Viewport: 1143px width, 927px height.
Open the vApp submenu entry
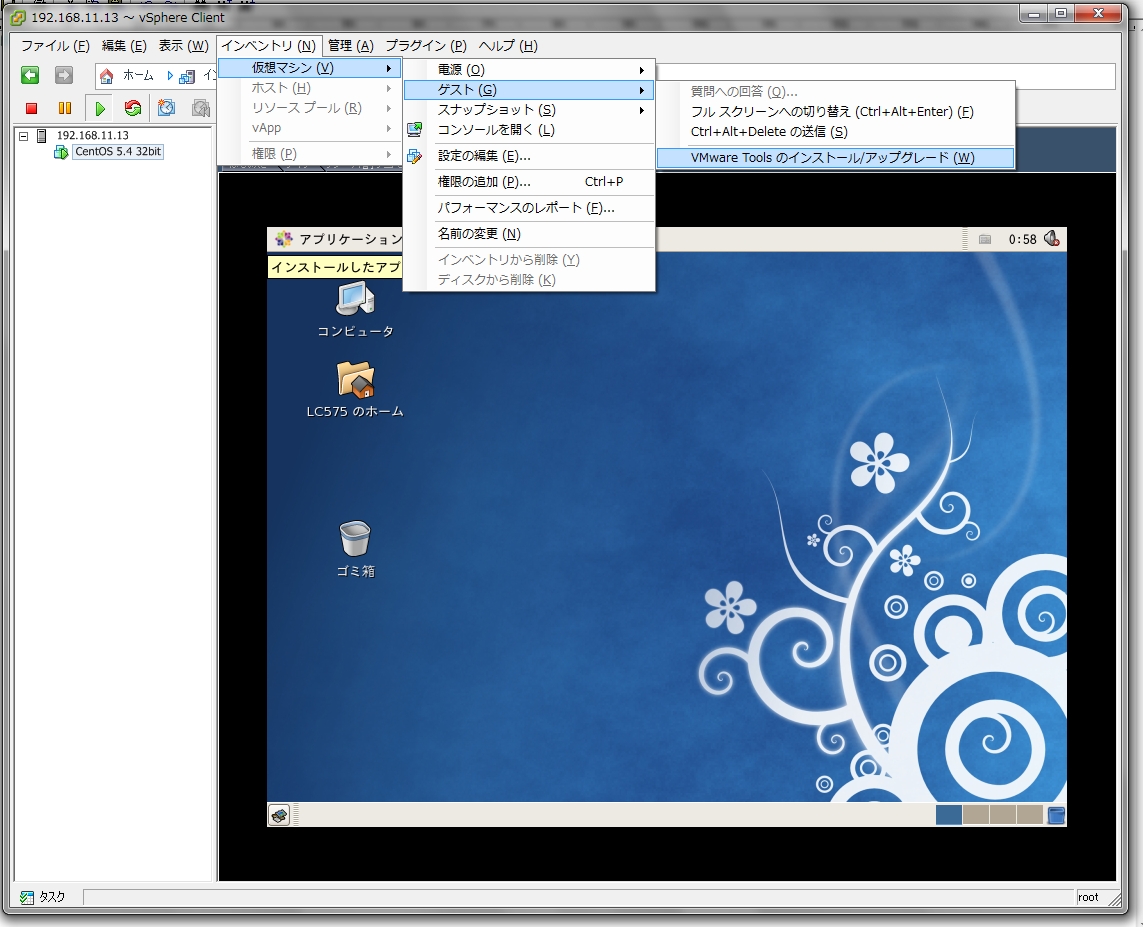point(309,128)
